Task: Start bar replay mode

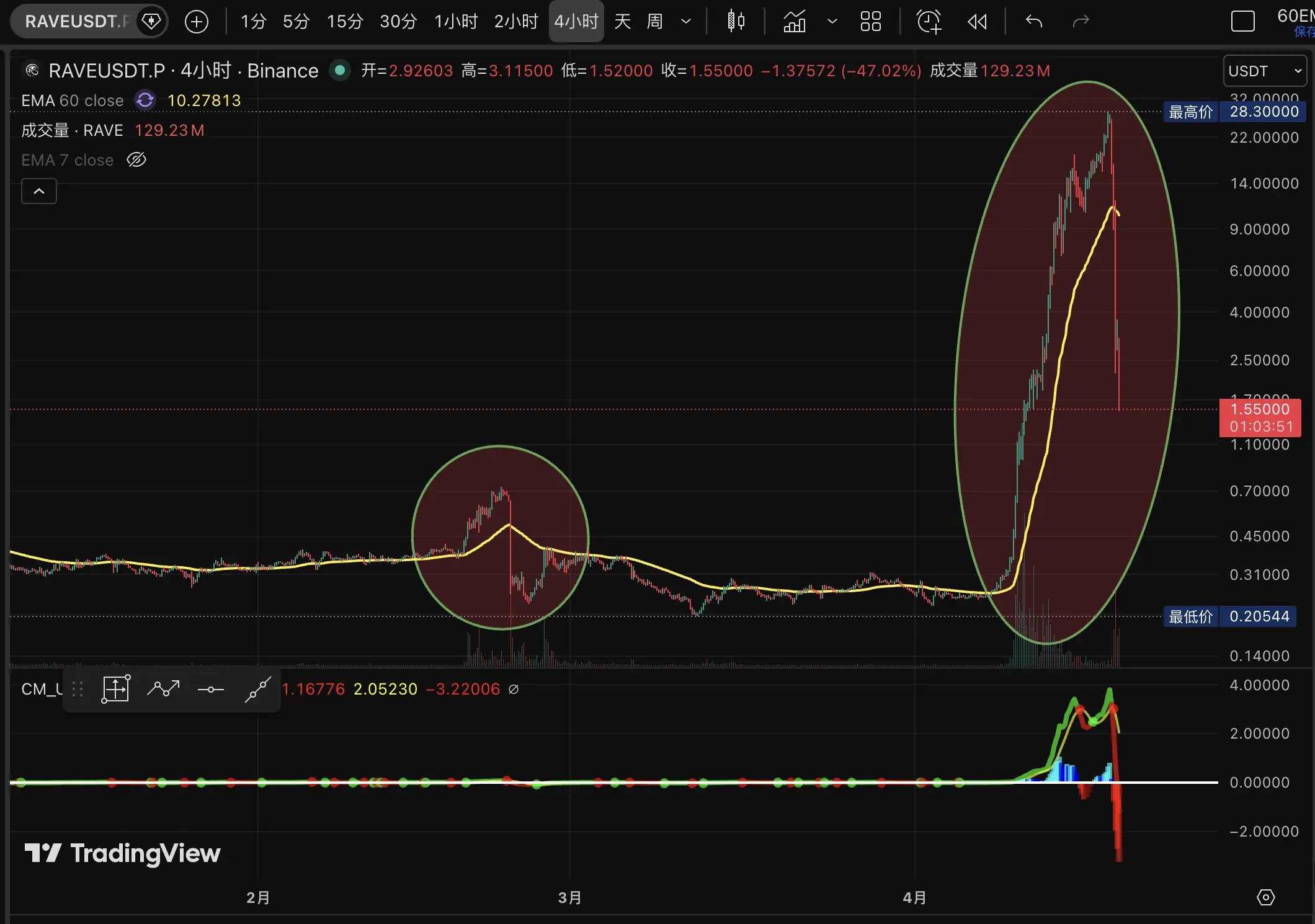Action: (x=977, y=22)
